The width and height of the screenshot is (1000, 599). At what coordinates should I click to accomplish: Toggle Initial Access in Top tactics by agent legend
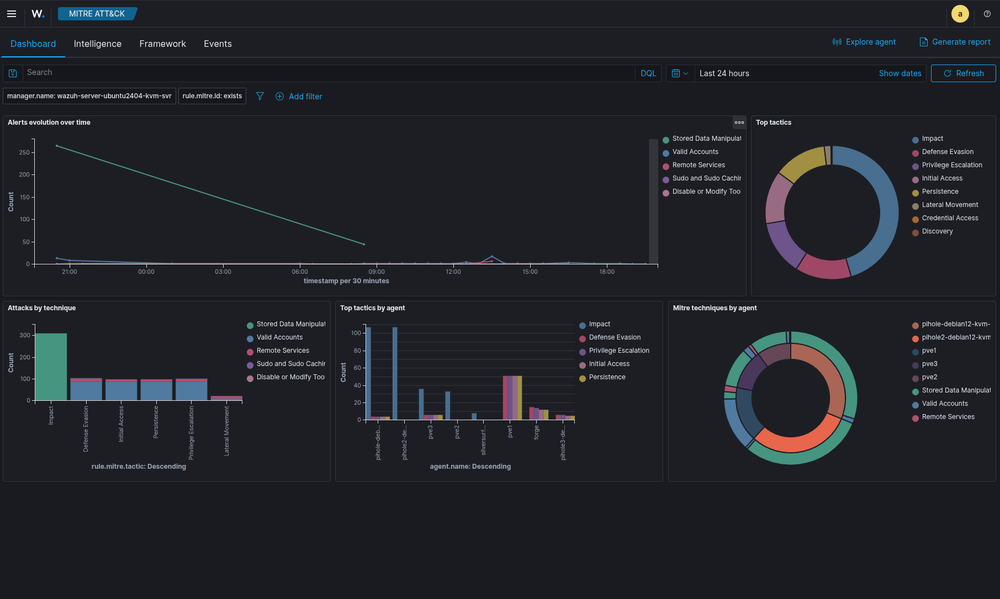[x=605, y=364]
